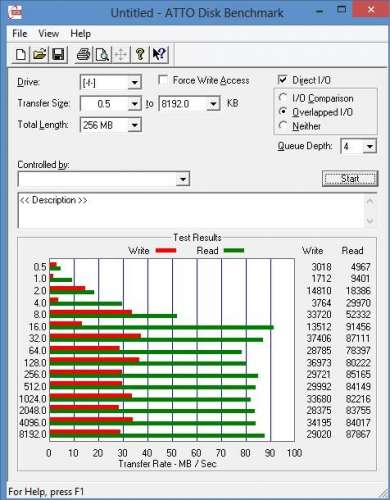Click the 1024.0 row label in chart
This screenshot has width=390, height=500.
[x=33, y=399]
